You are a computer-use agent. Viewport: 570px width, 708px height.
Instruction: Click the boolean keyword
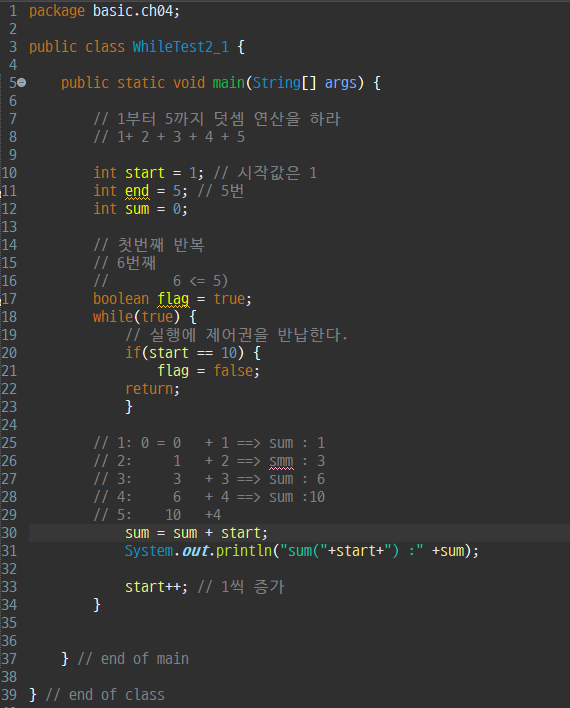point(121,299)
